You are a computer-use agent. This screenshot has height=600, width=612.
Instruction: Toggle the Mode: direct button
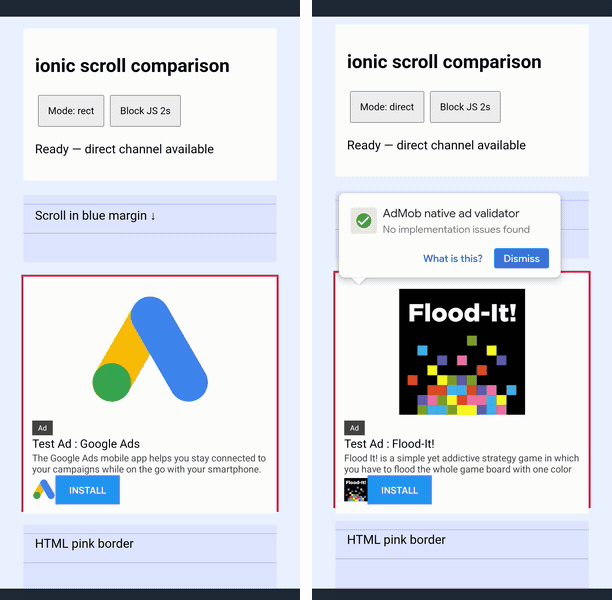[387, 107]
